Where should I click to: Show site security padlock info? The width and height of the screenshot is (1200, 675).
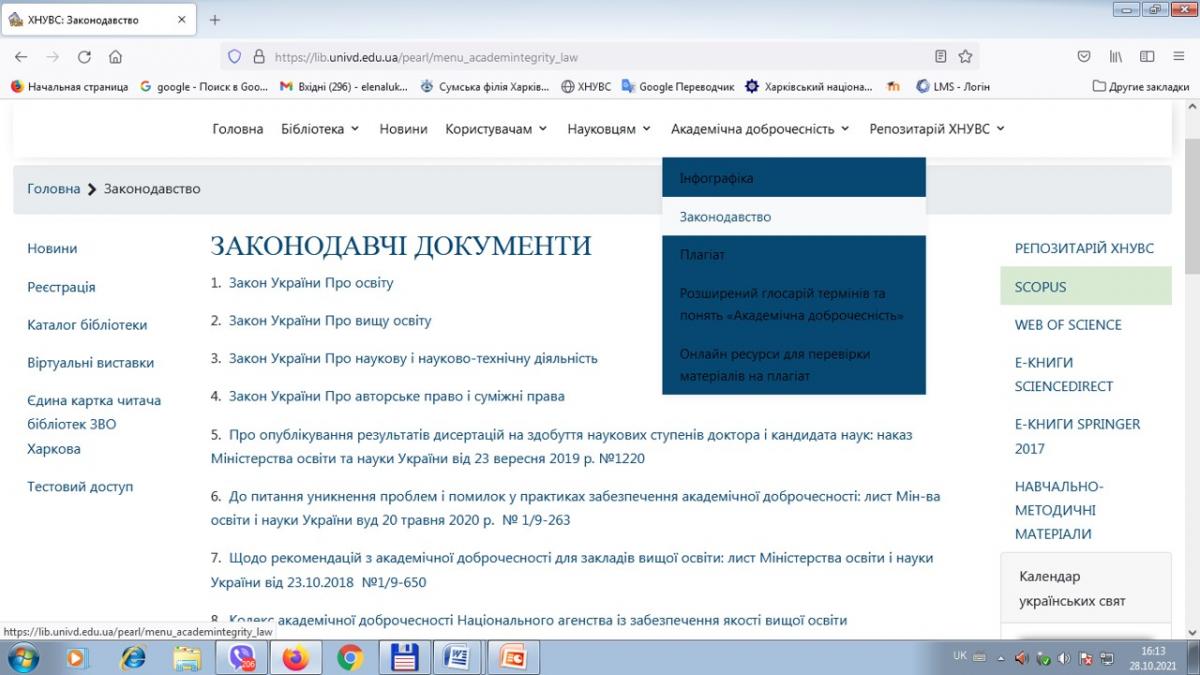pos(259,57)
